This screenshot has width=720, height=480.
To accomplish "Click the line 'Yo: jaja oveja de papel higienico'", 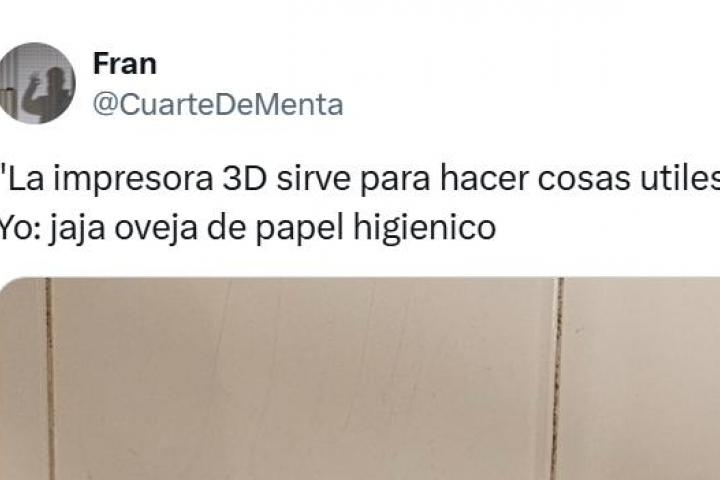I will [247, 227].
